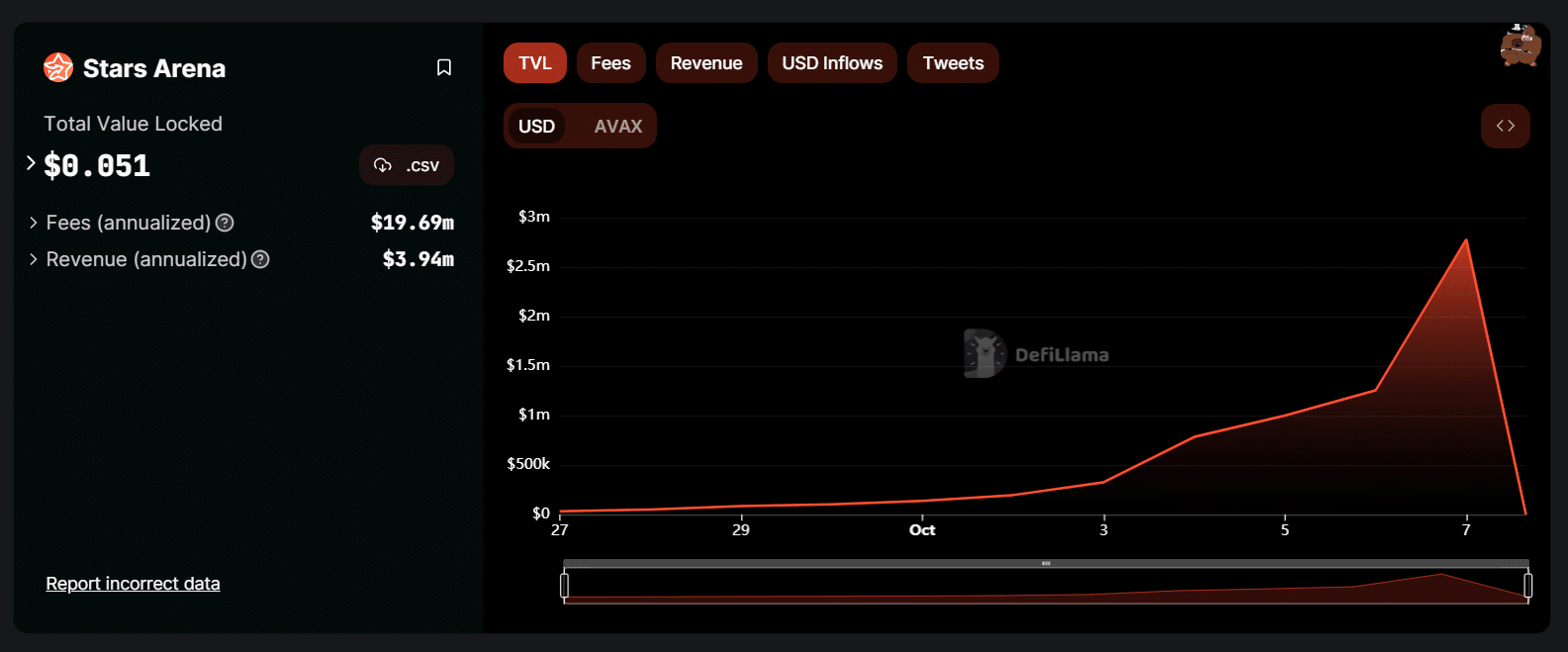Expand the Fees (annualized) row
Image resolution: width=1568 pixels, height=652 pixels.
click(34, 223)
